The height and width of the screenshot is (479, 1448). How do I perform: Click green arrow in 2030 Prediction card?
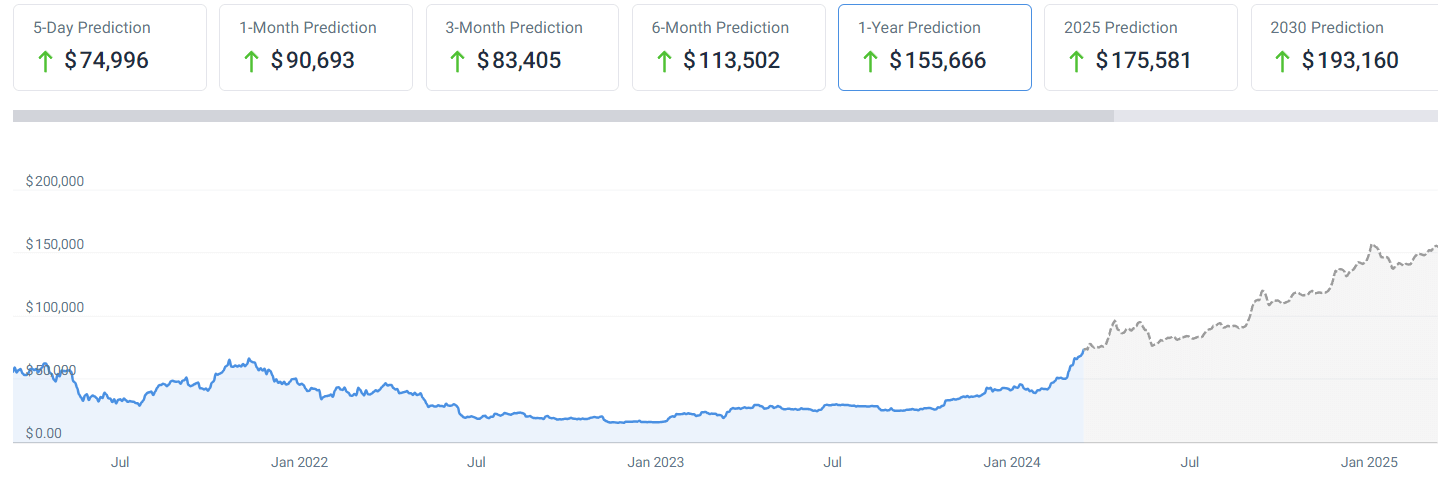[1282, 61]
